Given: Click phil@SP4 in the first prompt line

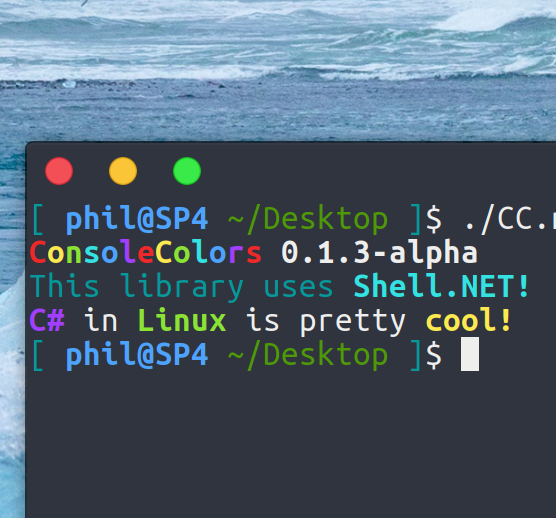Looking at the screenshot, I should point(137,220).
